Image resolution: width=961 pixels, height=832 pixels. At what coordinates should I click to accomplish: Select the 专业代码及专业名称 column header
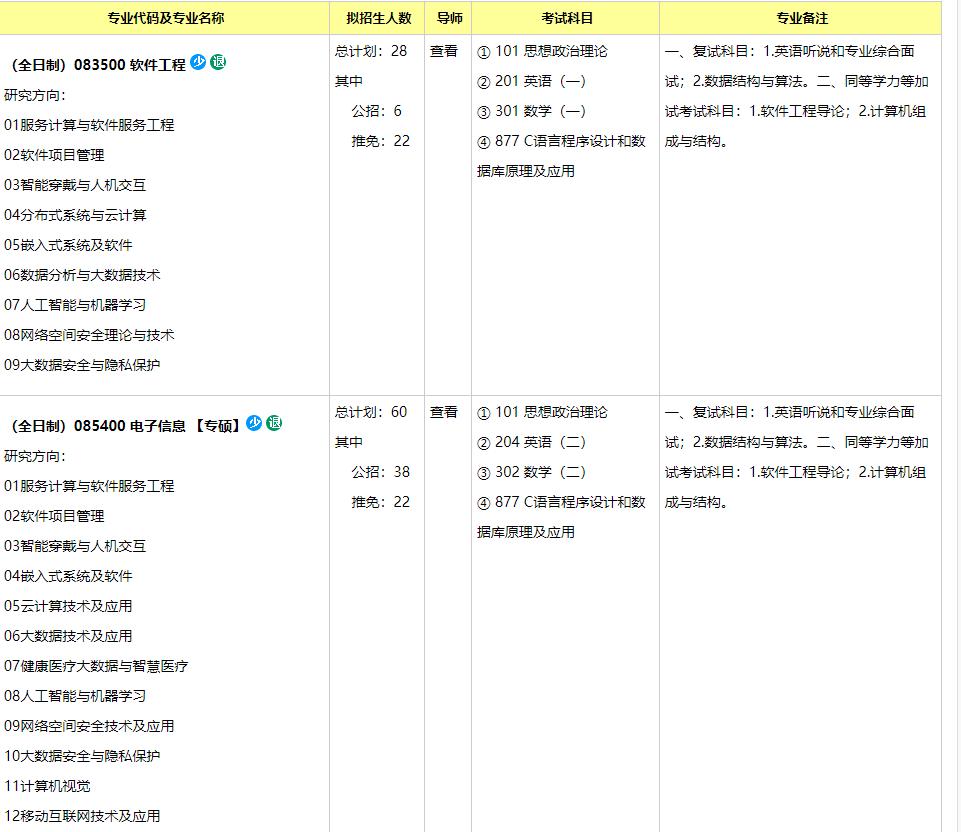pos(164,17)
